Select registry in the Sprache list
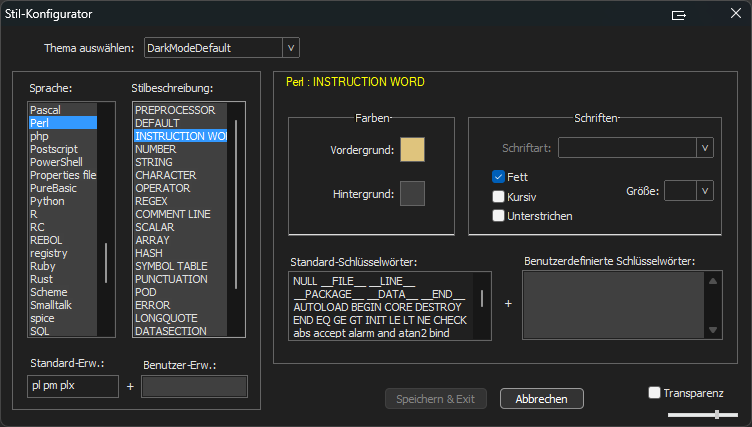This screenshot has width=752, height=427. click(63, 253)
